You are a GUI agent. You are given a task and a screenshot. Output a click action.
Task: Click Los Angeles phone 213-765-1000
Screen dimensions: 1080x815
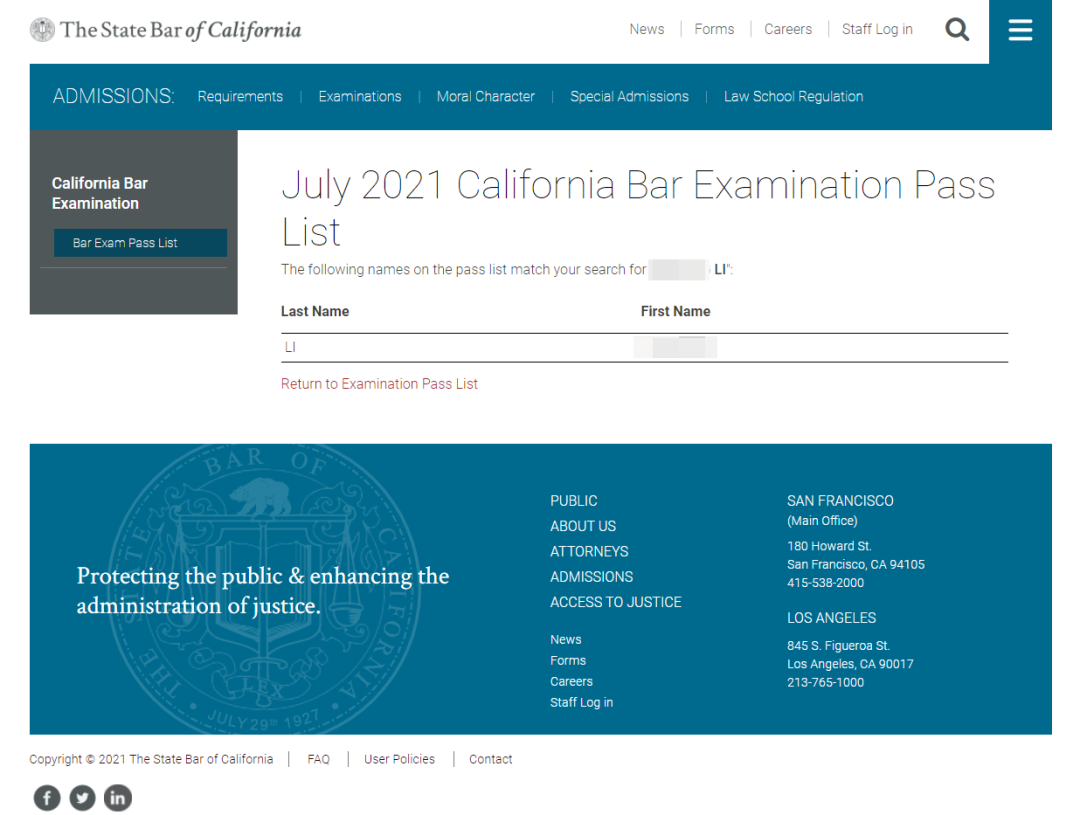click(x=825, y=682)
